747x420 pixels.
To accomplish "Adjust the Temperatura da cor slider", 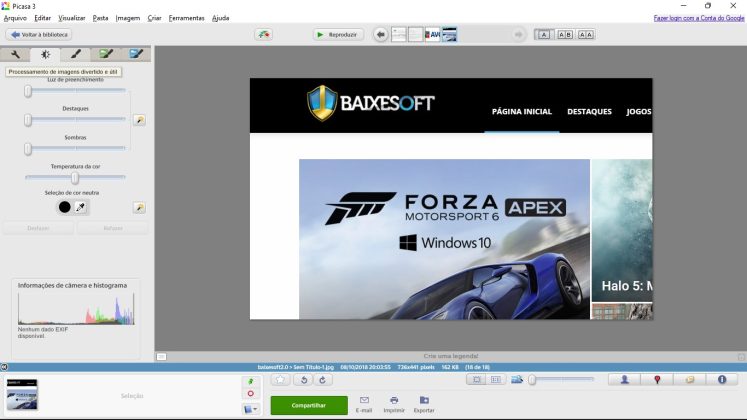I will (x=75, y=178).
